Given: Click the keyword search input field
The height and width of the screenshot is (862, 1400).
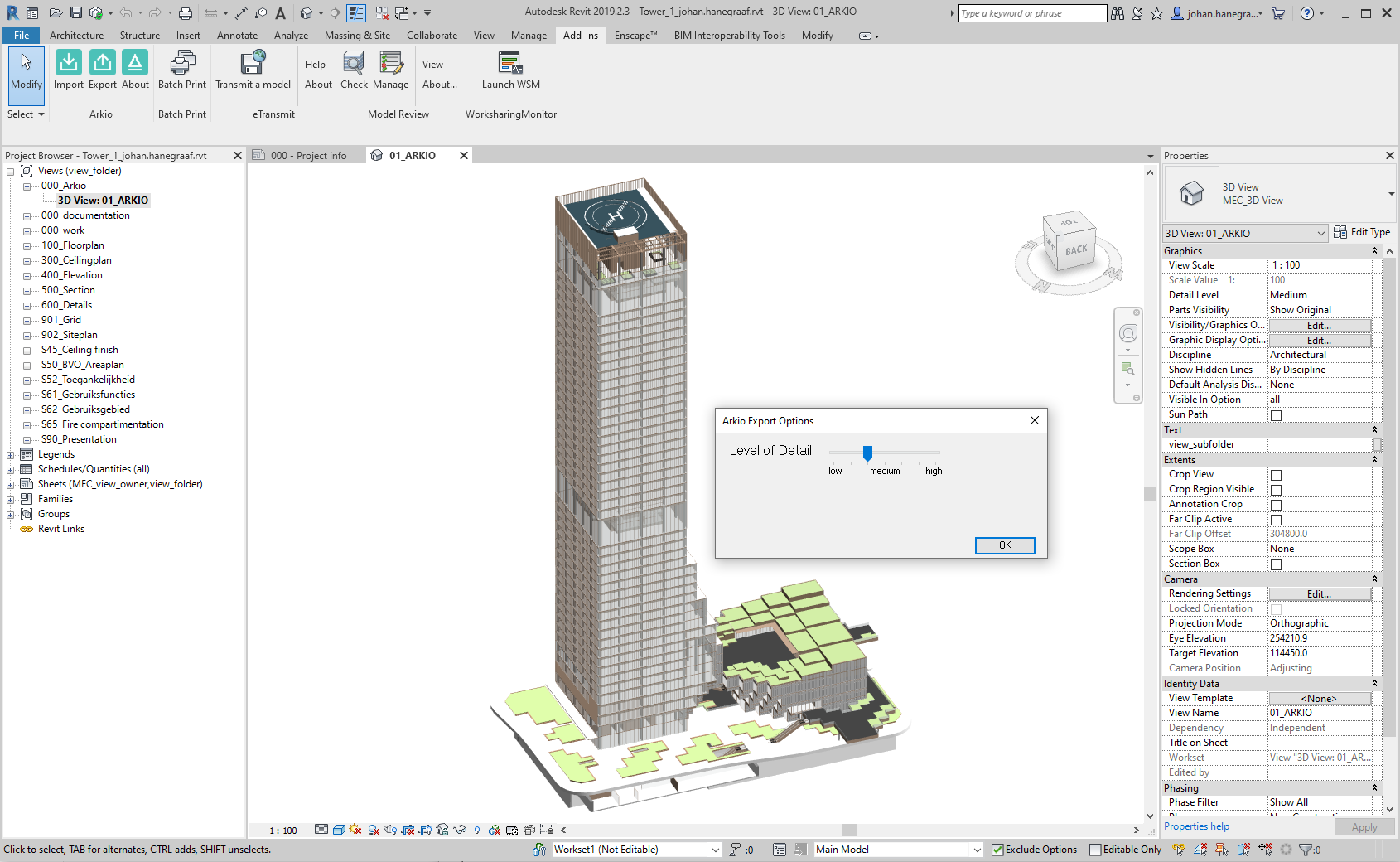Looking at the screenshot, I should (x=1032, y=13).
